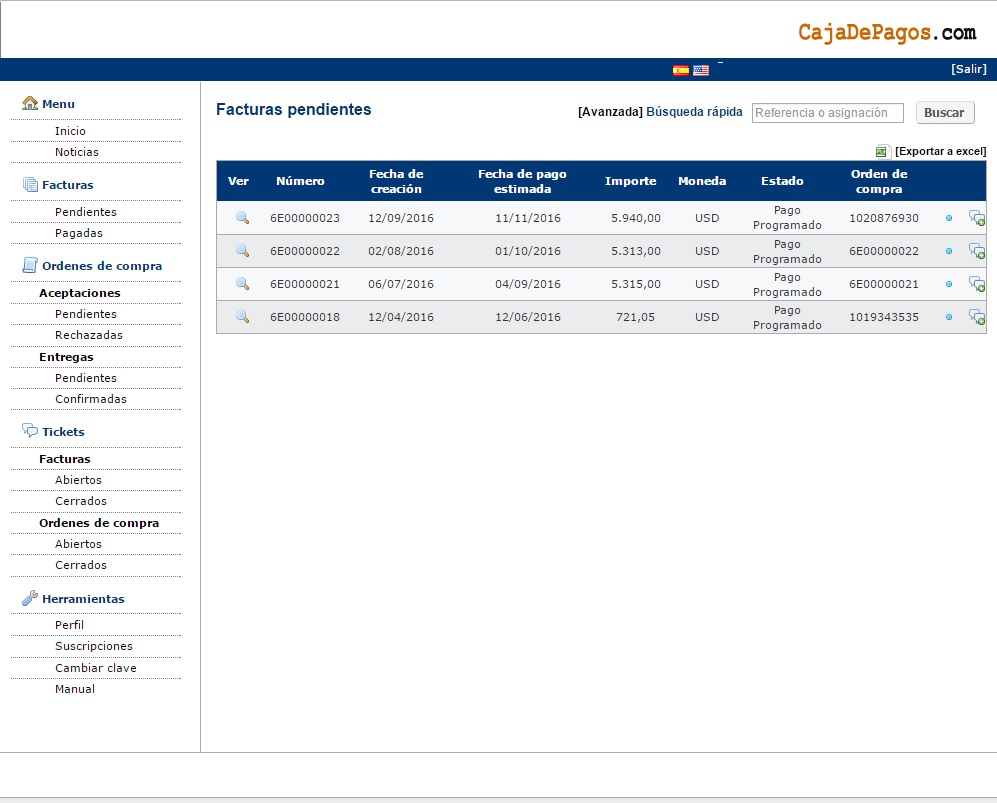Open Noticias in the menu

pos(77,152)
